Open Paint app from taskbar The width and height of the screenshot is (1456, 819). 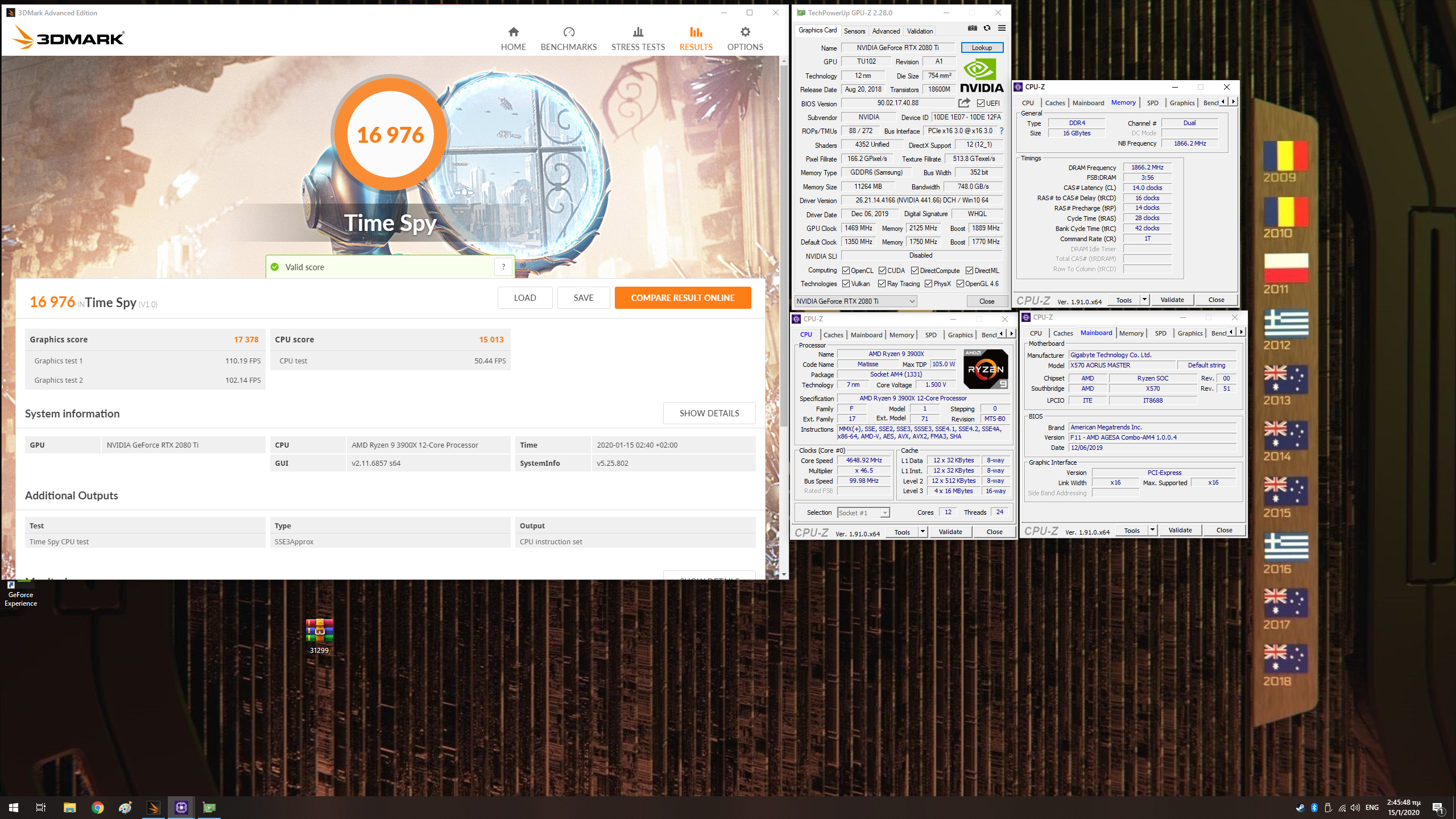(125, 807)
